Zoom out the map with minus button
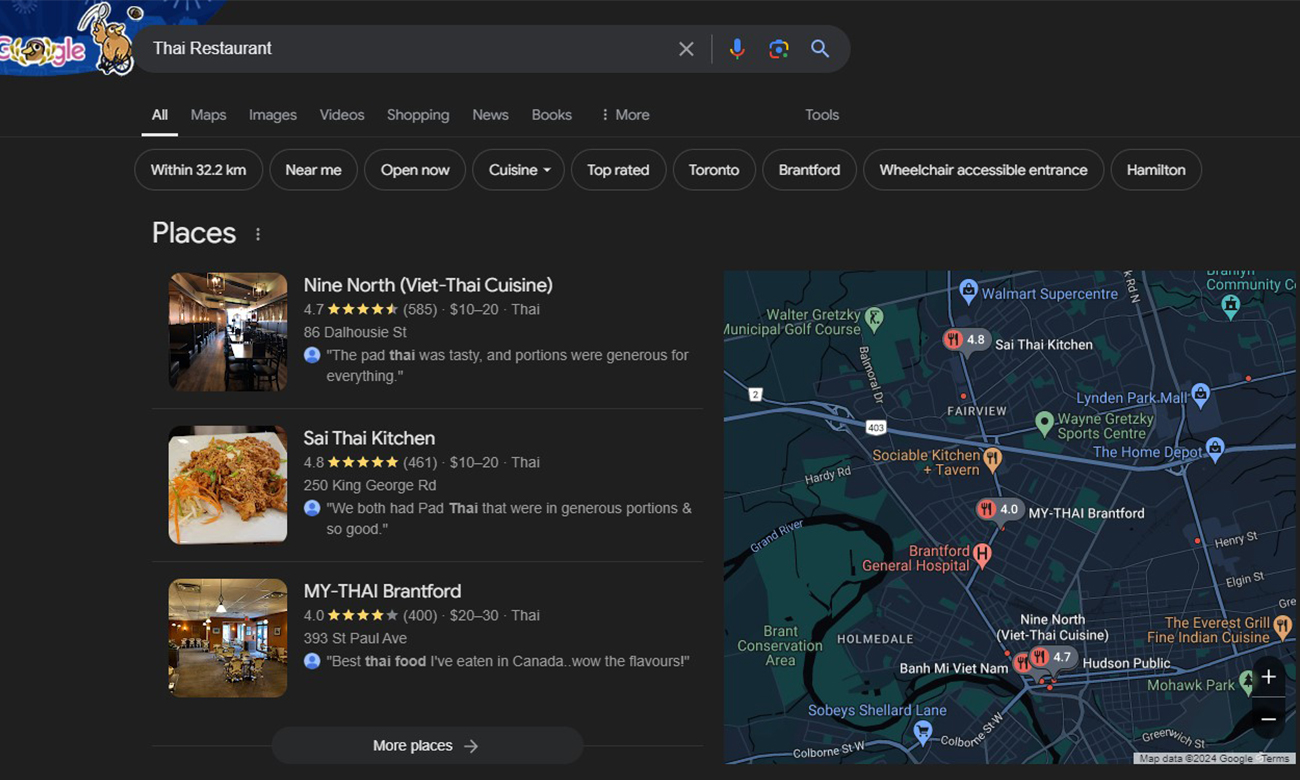 coord(1268,719)
